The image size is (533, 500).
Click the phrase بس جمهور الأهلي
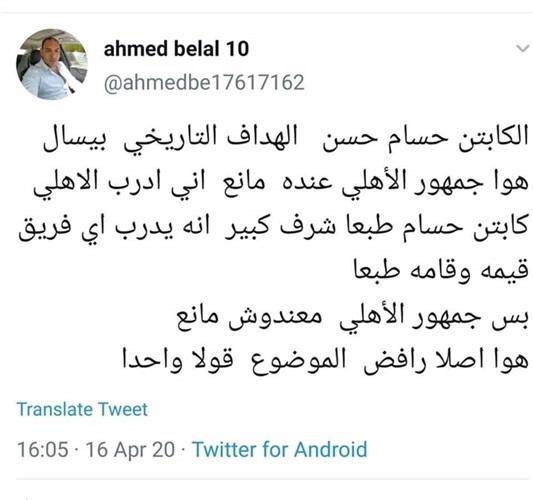click(x=434, y=317)
